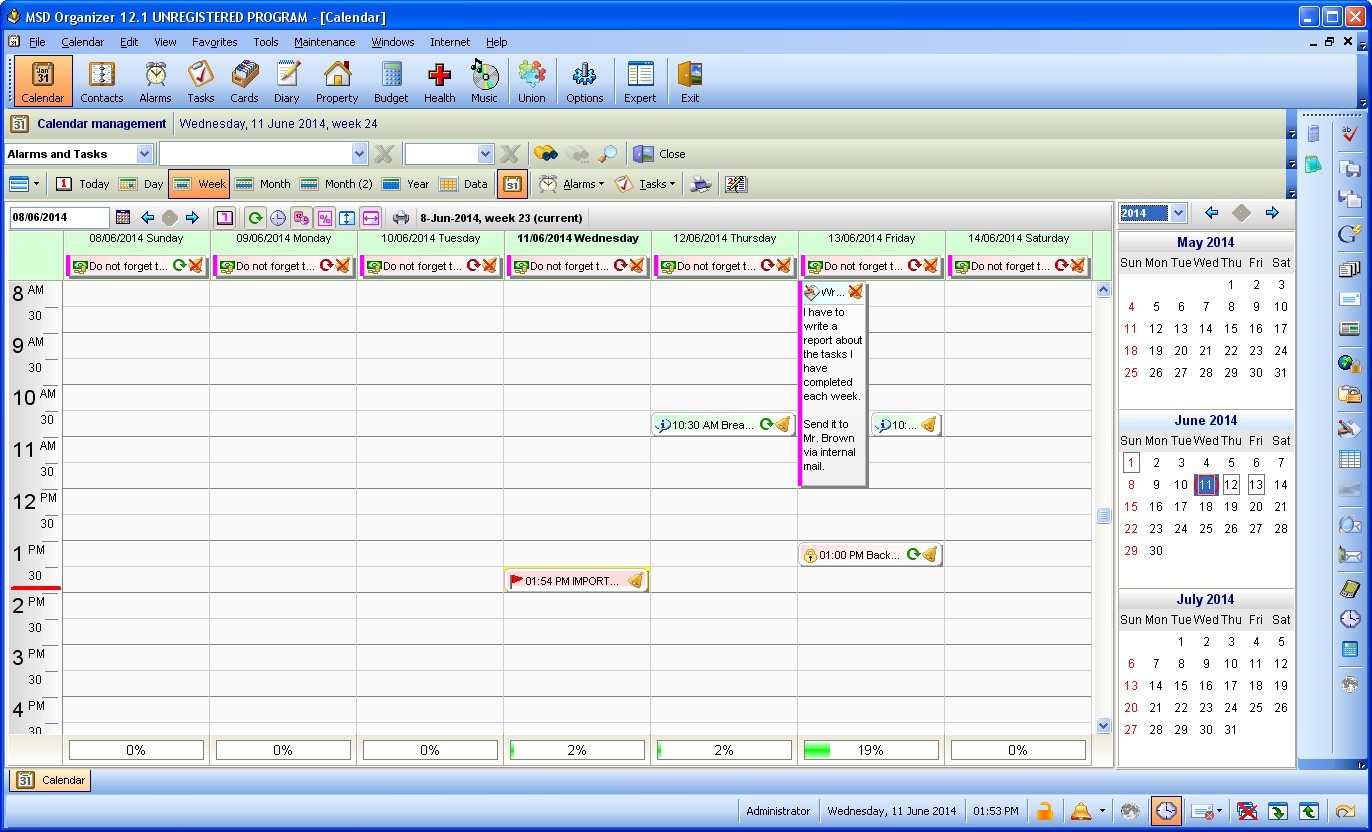Expand the wide empty filter combo box
The image size is (1372, 832).
click(x=360, y=154)
